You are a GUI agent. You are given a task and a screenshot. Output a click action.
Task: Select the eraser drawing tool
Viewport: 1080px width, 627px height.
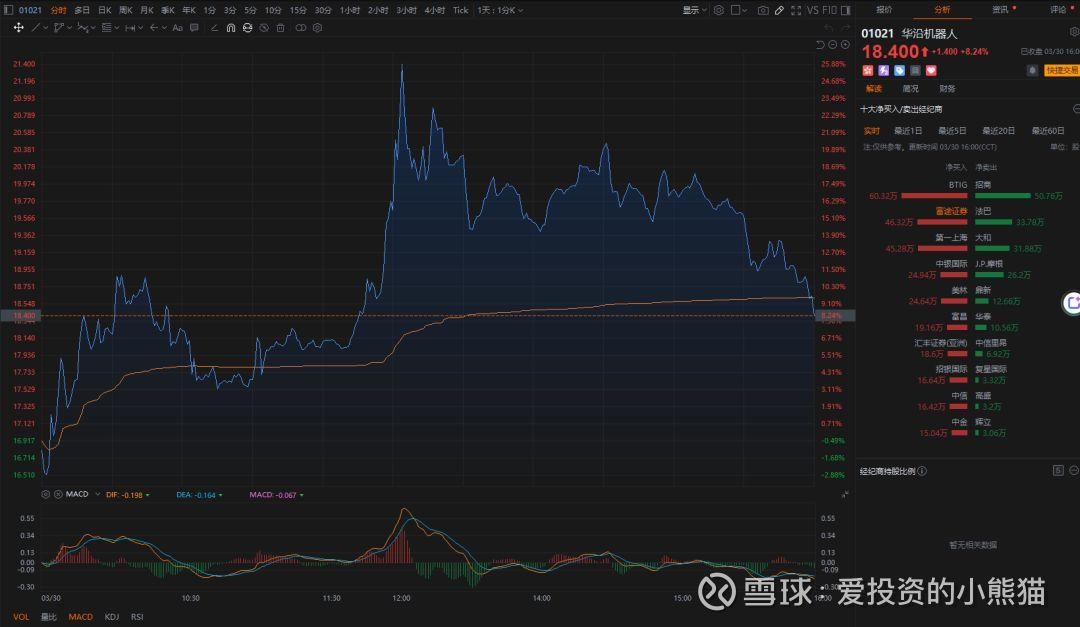coord(214,28)
